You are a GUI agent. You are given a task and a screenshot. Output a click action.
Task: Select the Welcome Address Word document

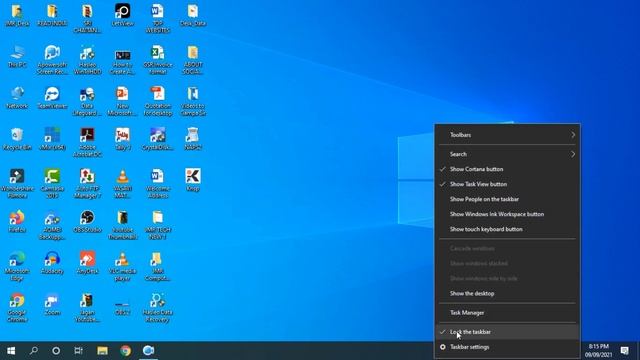[x=158, y=184]
